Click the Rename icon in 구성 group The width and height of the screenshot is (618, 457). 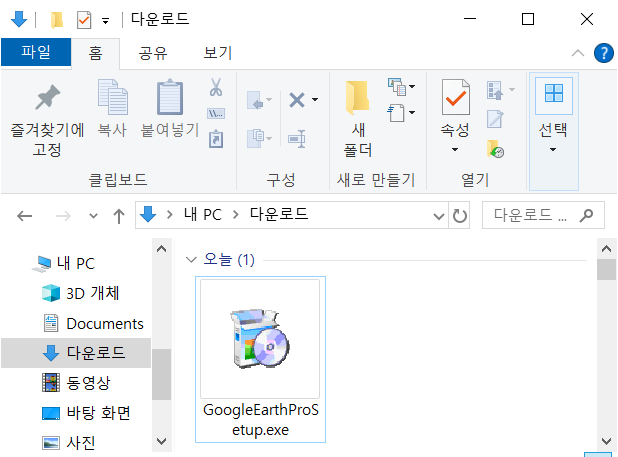[297, 139]
